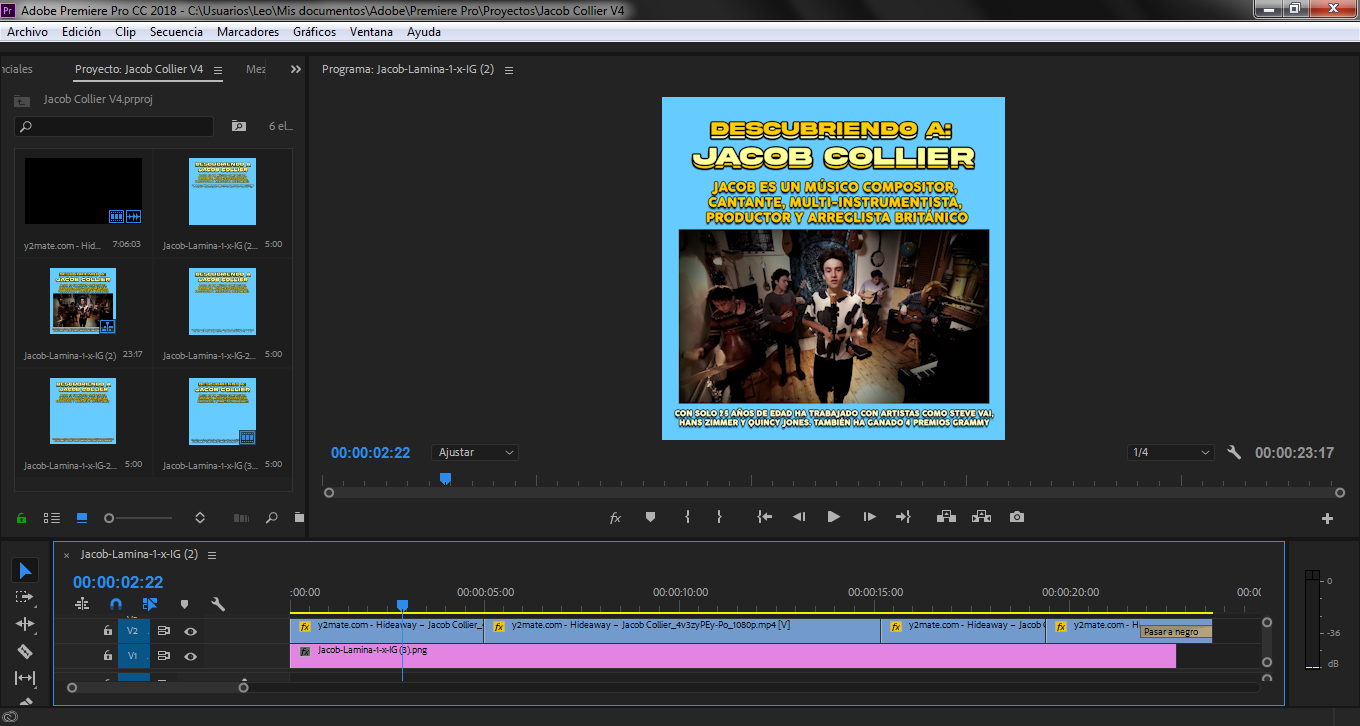Toggle insert sequences as nests option
The image size is (1360, 726).
82,604
